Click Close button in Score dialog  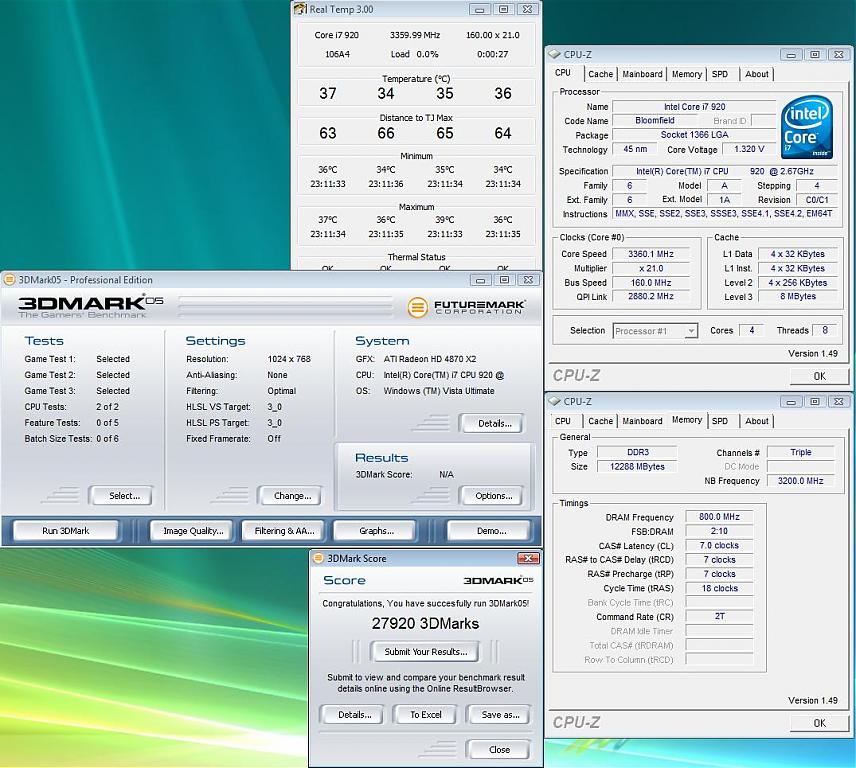point(500,749)
